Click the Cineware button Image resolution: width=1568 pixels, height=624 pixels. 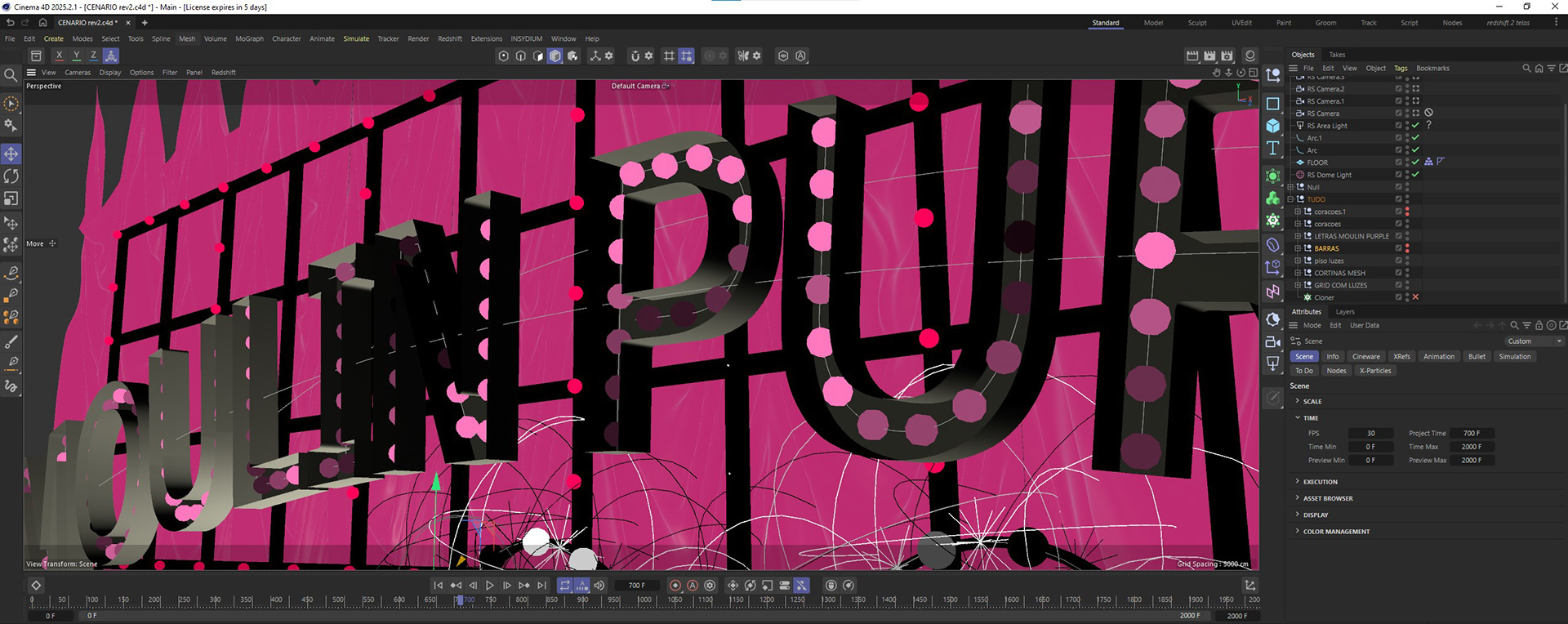(x=1365, y=357)
